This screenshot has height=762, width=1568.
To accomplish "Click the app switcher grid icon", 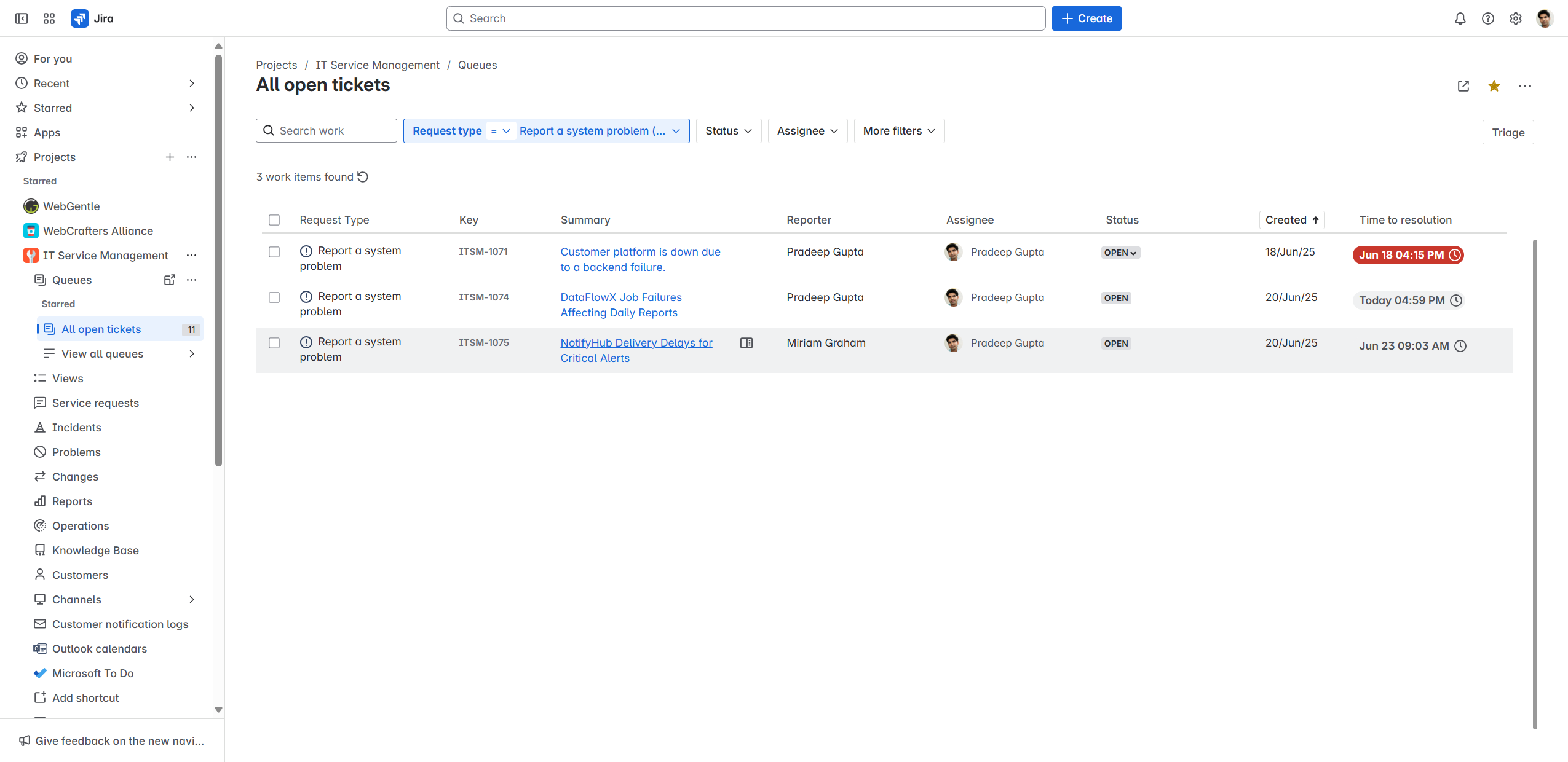I will pos(49,18).
